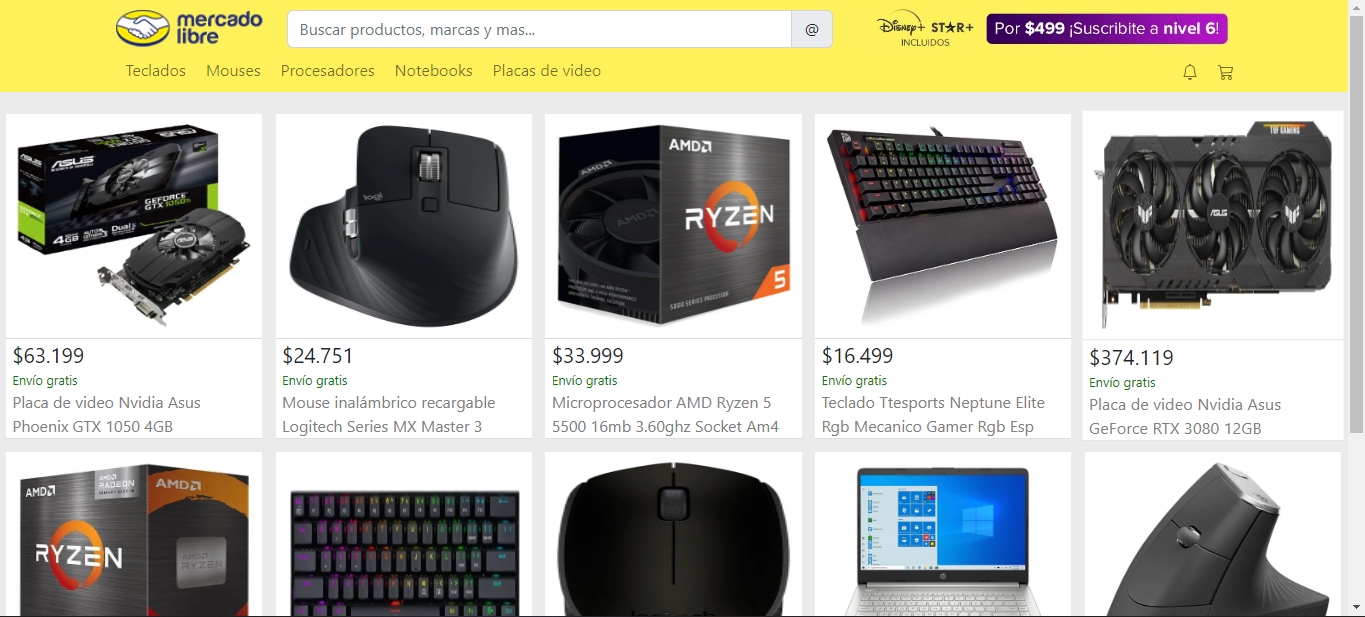Viewport: 1365px width, 617px height.
Task: Go to the Notebooks category
Action: click(433, 71)
